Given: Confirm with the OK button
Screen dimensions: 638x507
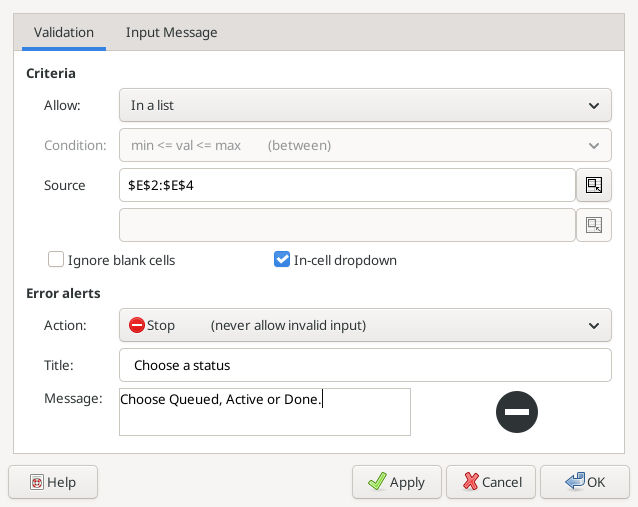Looking at the screenshot, I should (x=585, y=482).
